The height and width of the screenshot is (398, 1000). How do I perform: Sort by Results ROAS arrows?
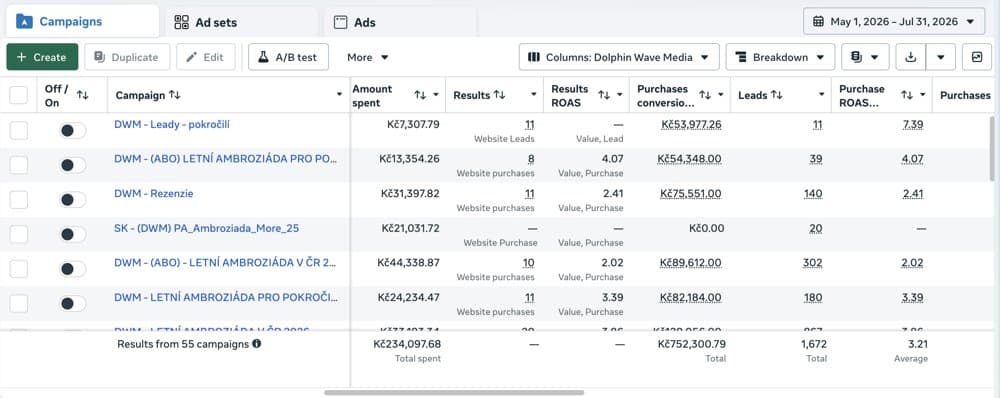click(x=603, y=95)
